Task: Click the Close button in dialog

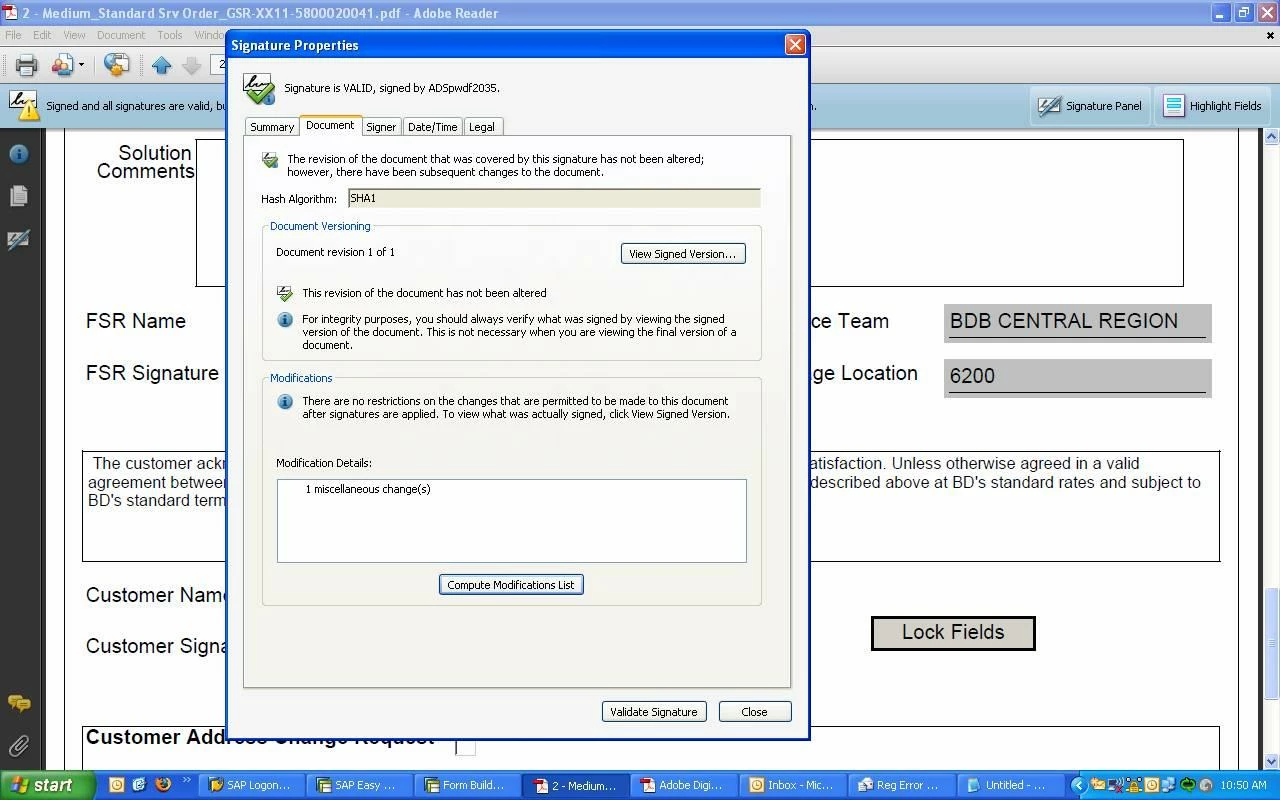Action: coord(755,712)
